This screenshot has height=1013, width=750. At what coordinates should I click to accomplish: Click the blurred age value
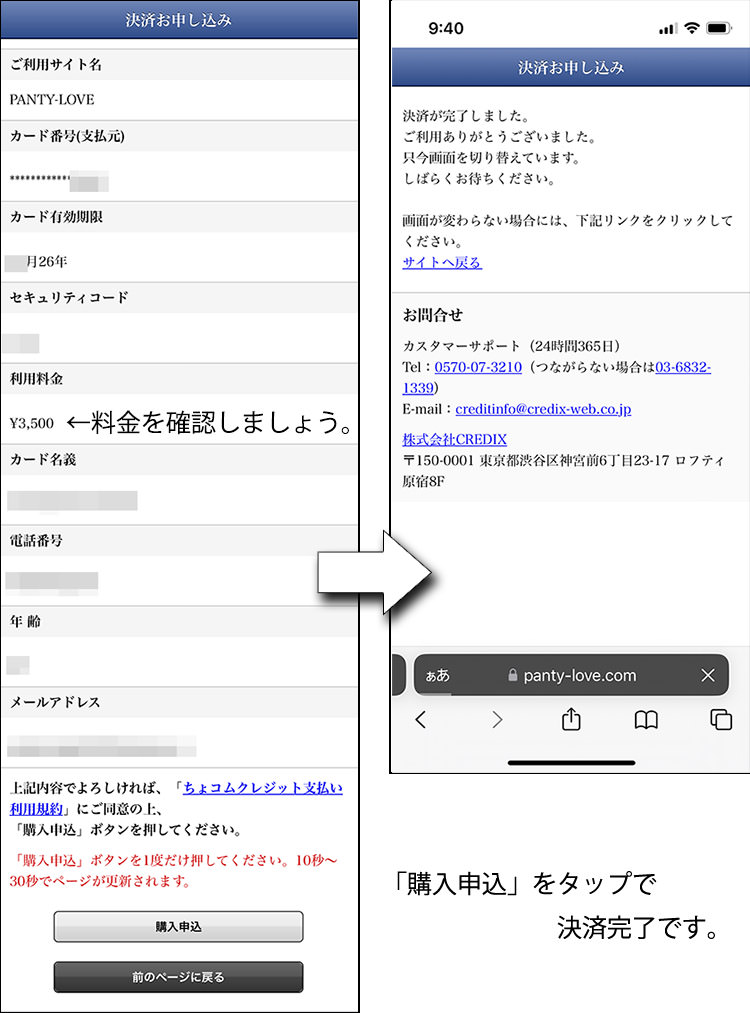click(17, 665)
